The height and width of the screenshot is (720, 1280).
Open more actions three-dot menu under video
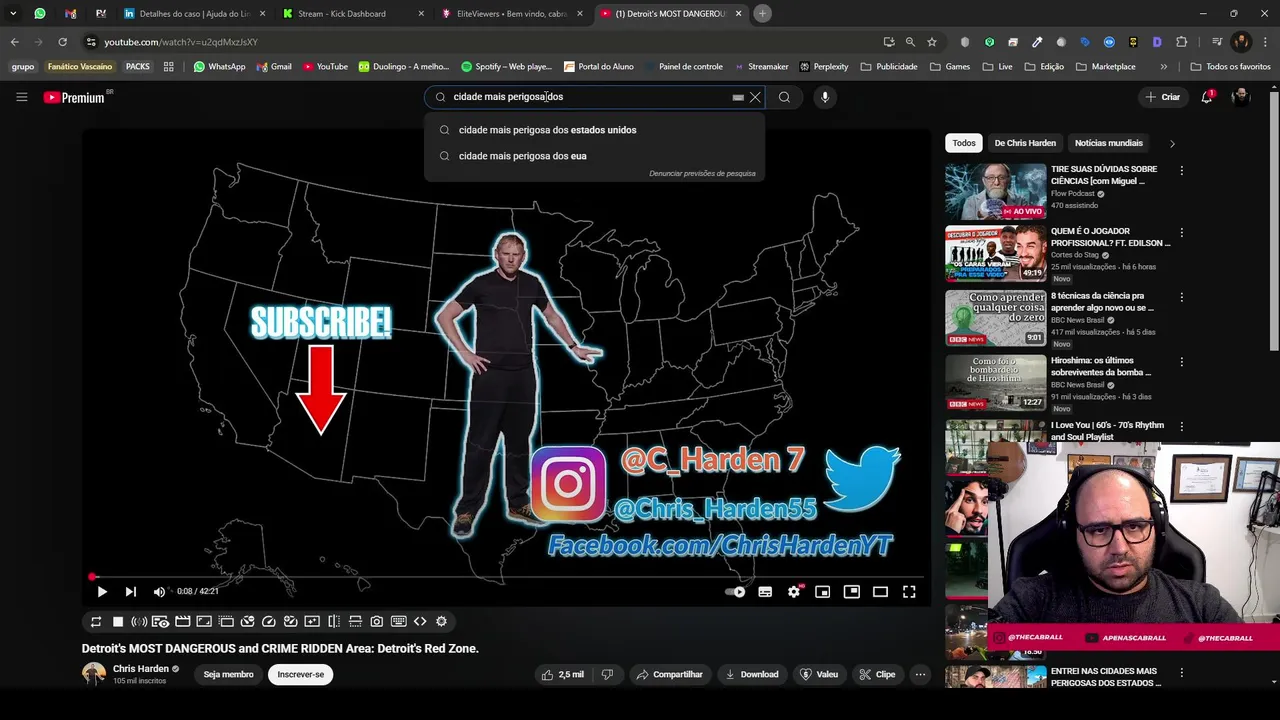pyautogui.click(x=920, y=674)
